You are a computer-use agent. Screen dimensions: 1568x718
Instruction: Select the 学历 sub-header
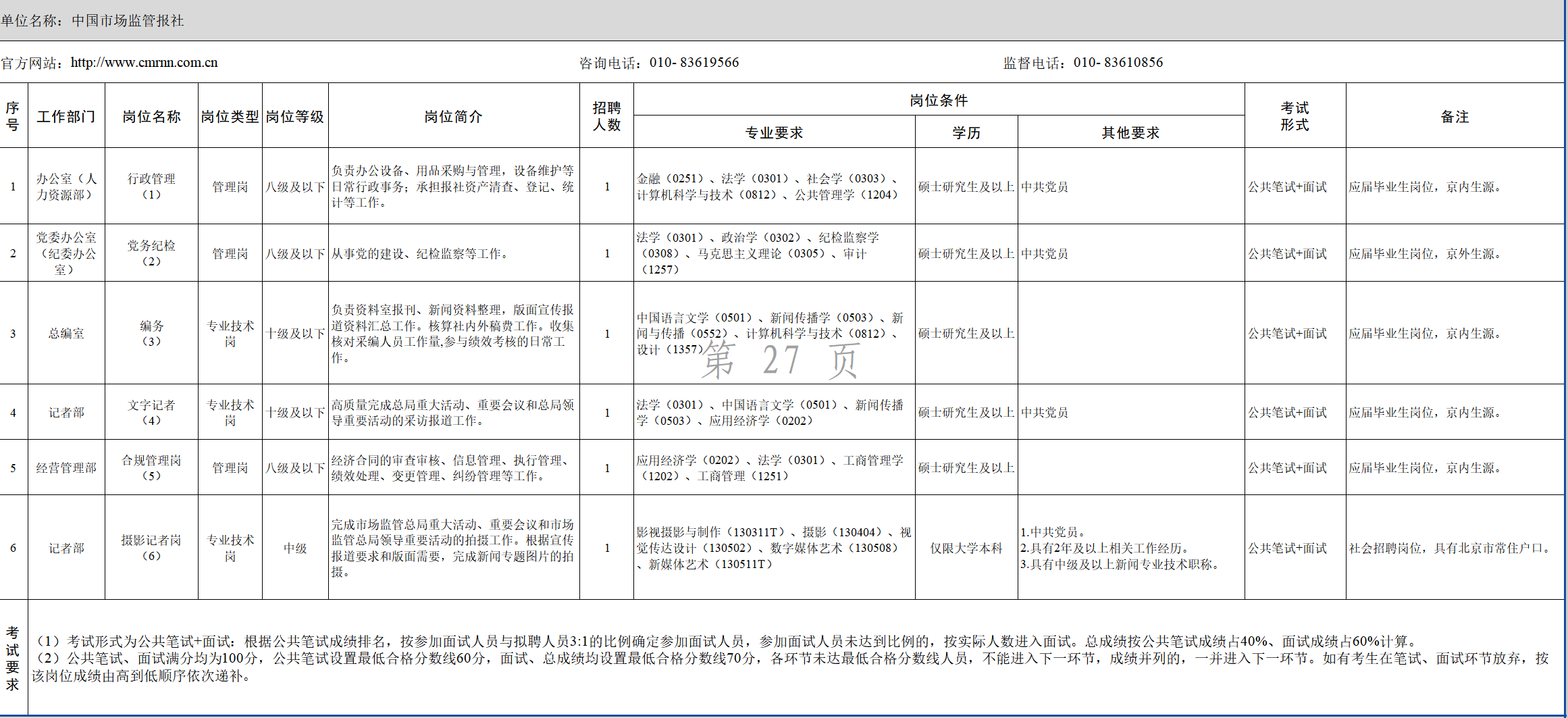tap(966, 133)
